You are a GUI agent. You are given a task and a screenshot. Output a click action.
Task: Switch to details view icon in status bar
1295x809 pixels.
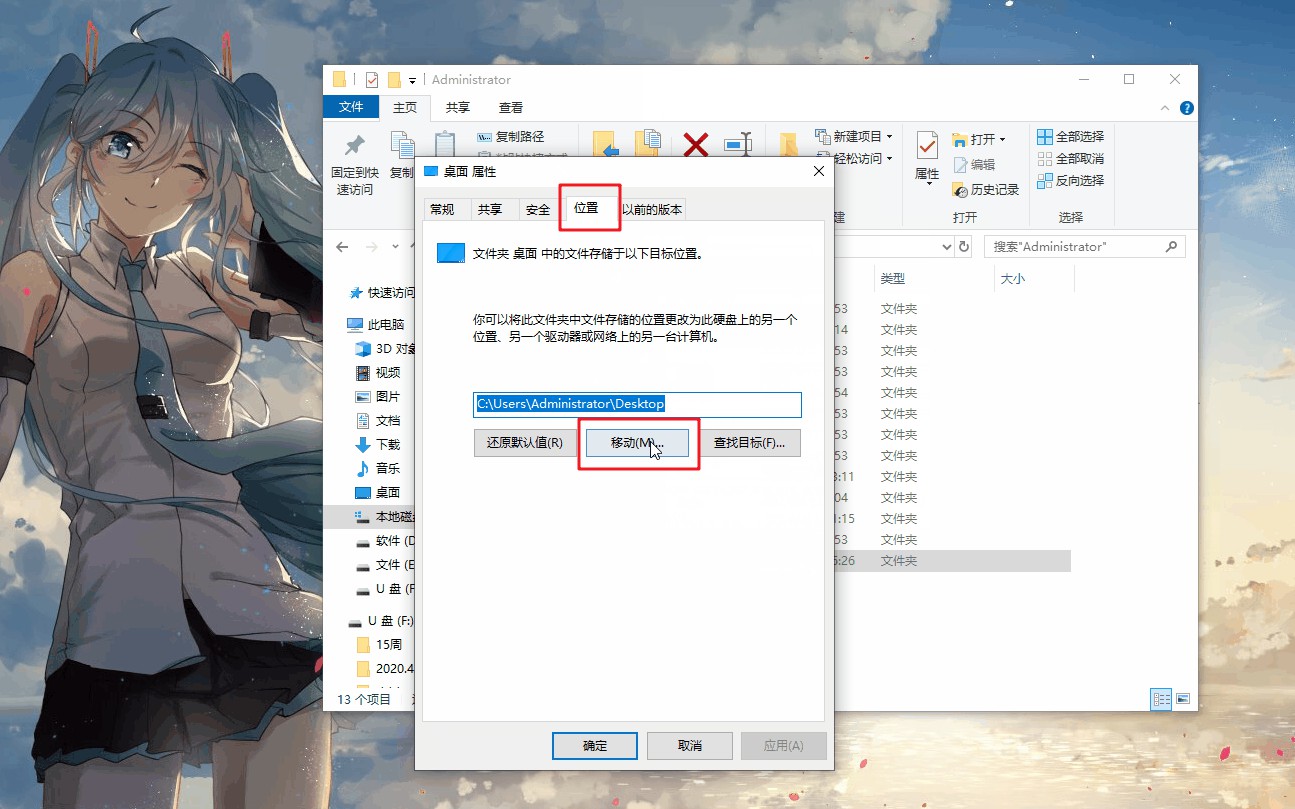click(1161, 699)
